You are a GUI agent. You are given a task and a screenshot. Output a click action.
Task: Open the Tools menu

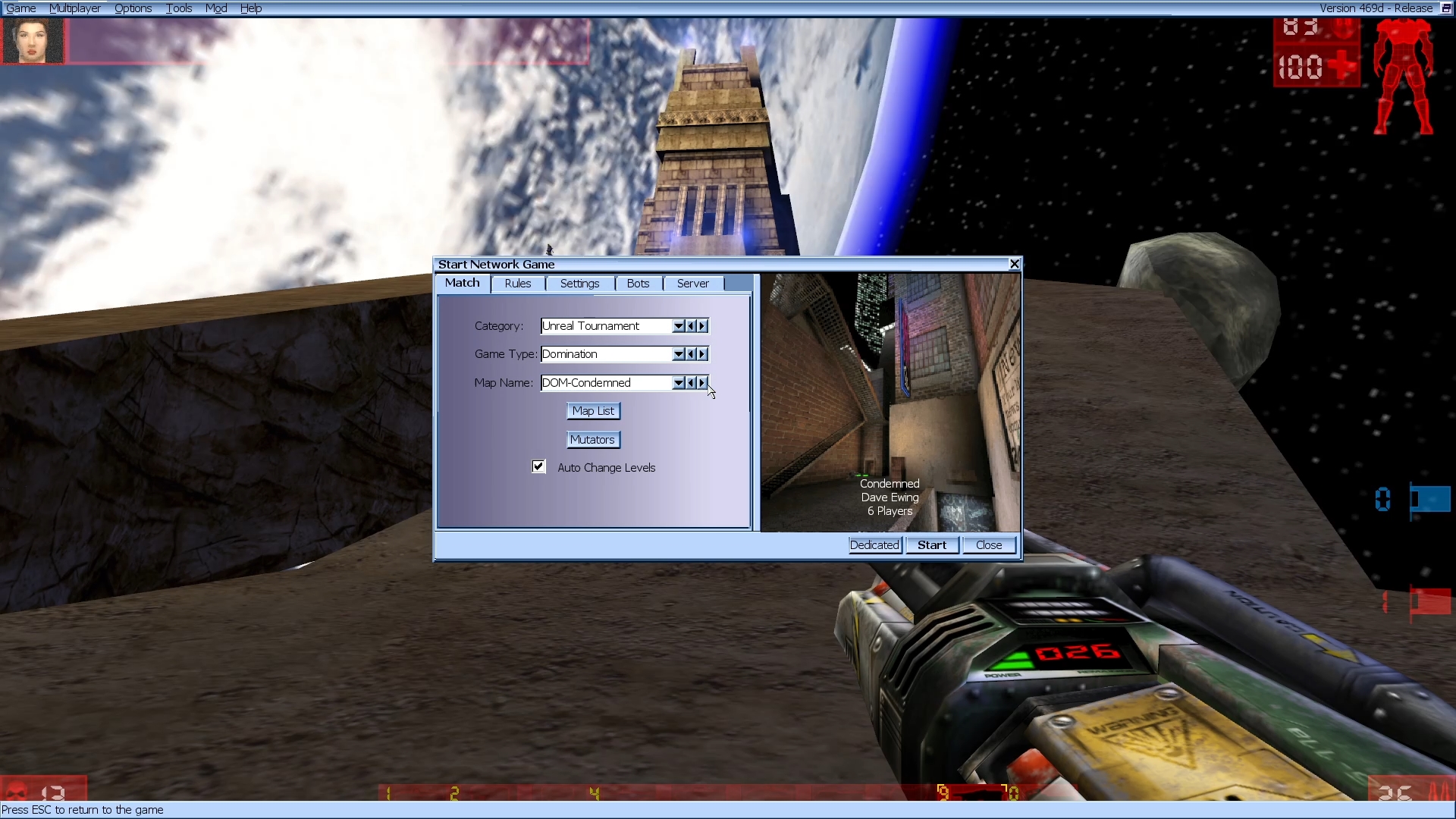pos(179,8)
